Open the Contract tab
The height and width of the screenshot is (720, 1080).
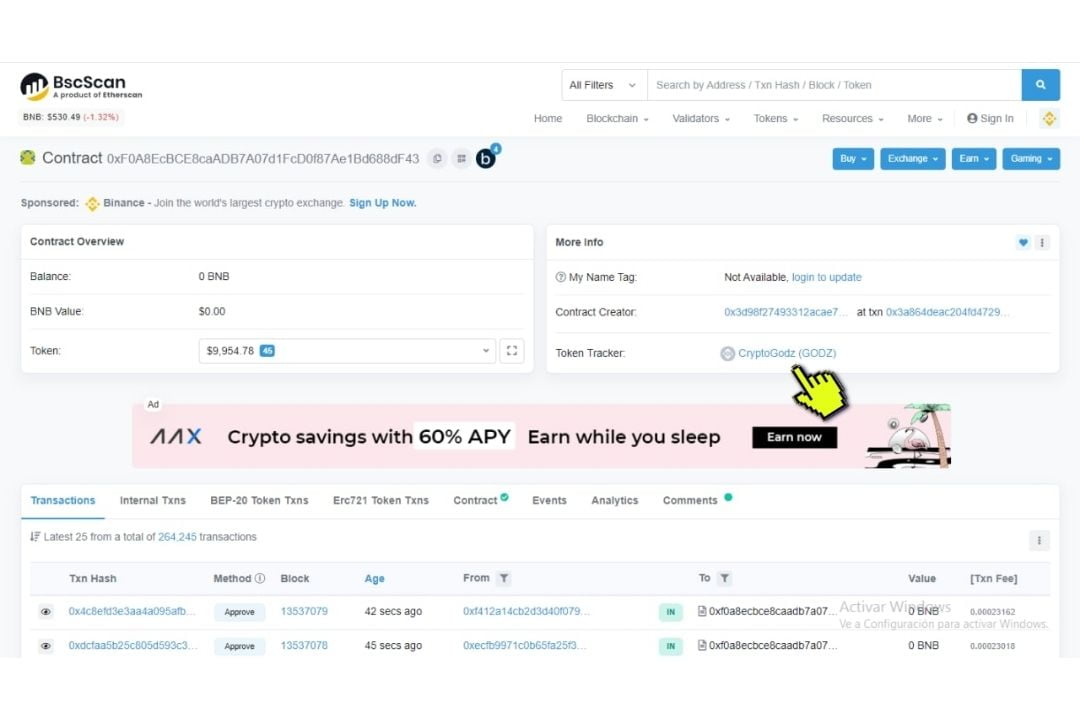coord(480,500)
